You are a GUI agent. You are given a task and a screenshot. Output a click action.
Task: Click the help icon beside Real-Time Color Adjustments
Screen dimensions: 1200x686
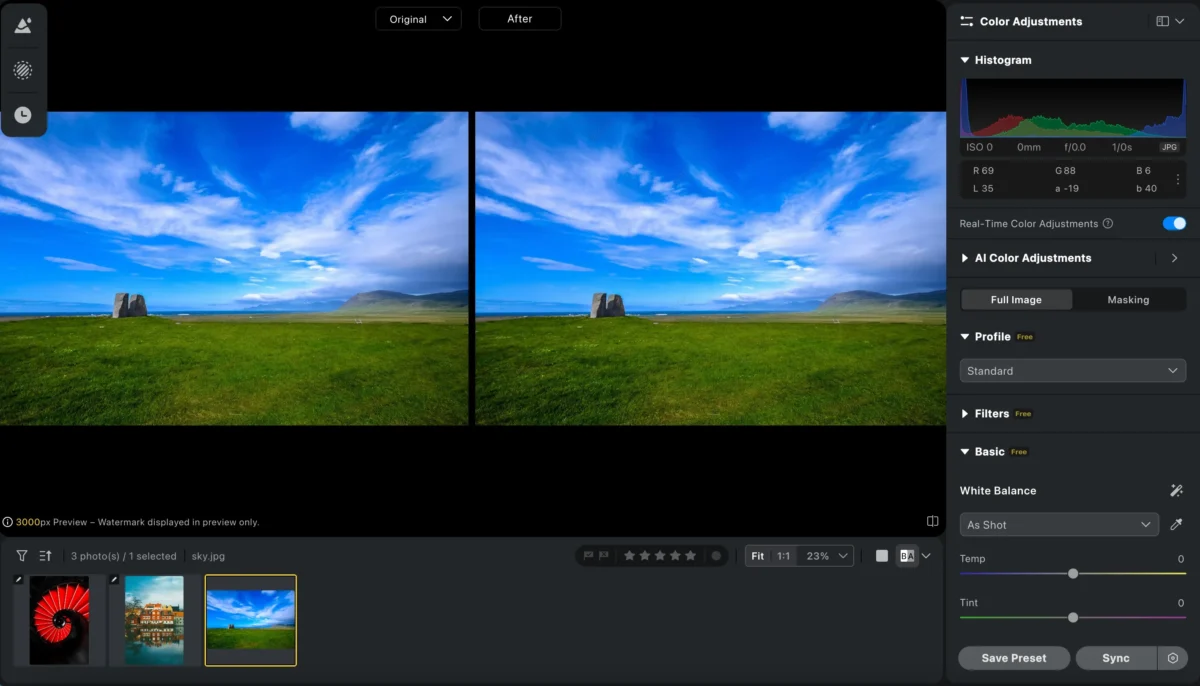(x=1108, y=224)
